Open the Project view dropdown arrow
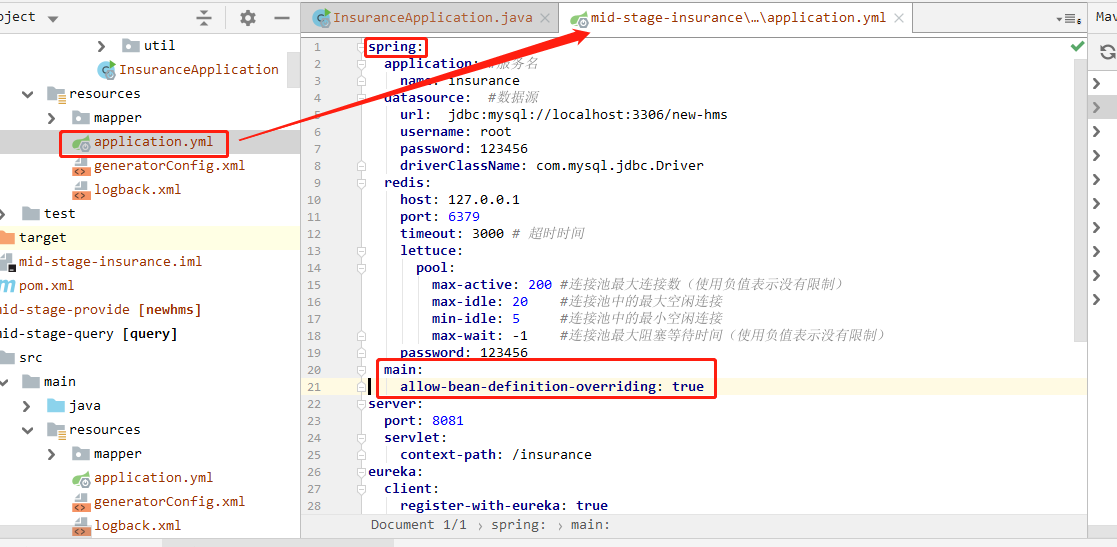The height and width of the screenshot is (547, 1117). [53, 19]
